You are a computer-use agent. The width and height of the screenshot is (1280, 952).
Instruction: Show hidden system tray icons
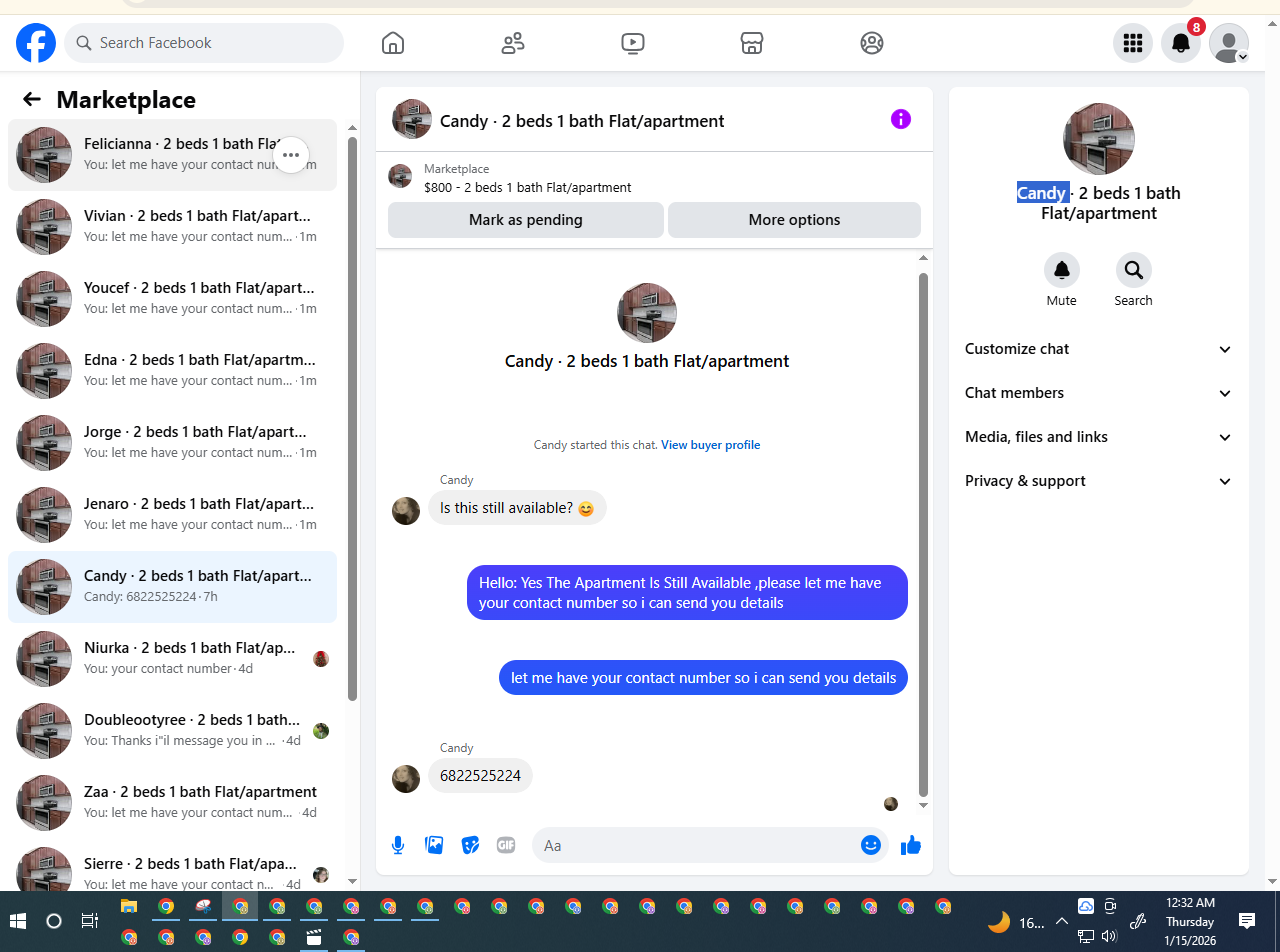(1061, 921)
